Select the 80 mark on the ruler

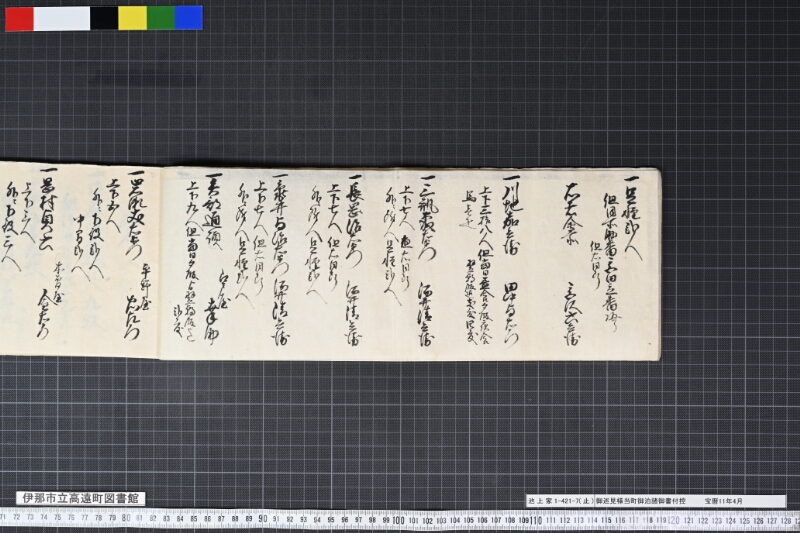[x=126, y=518]
